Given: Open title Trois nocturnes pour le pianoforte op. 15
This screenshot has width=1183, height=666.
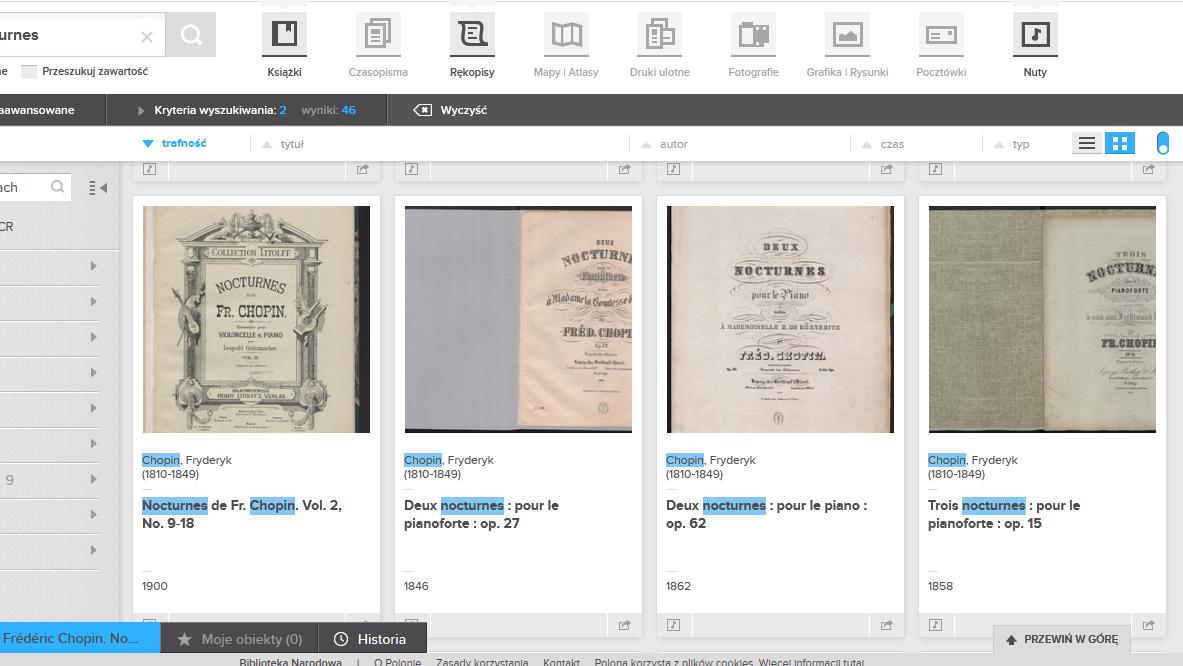Looking at the screenshot, I should tap(1004, 514).
